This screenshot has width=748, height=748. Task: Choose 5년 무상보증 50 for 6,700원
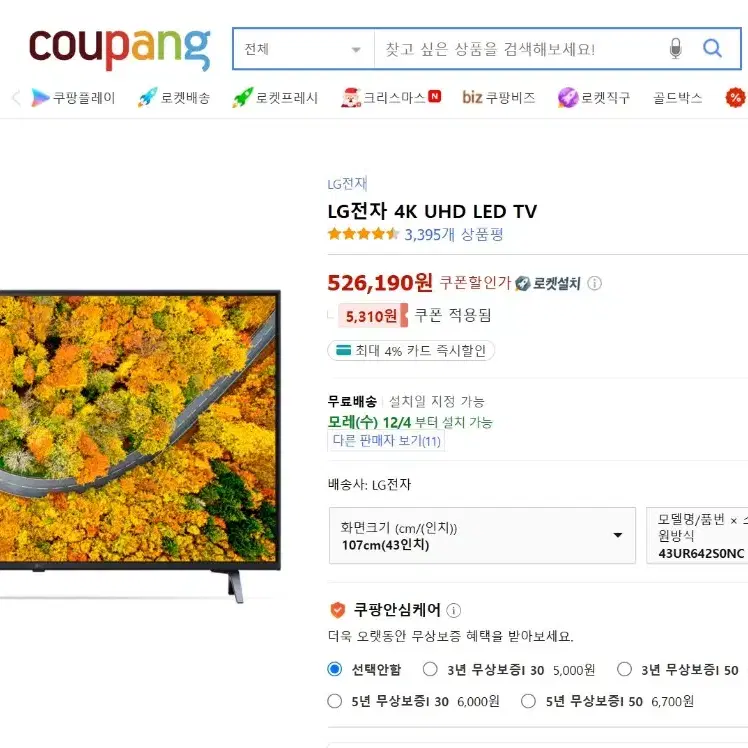pos(528,701)
